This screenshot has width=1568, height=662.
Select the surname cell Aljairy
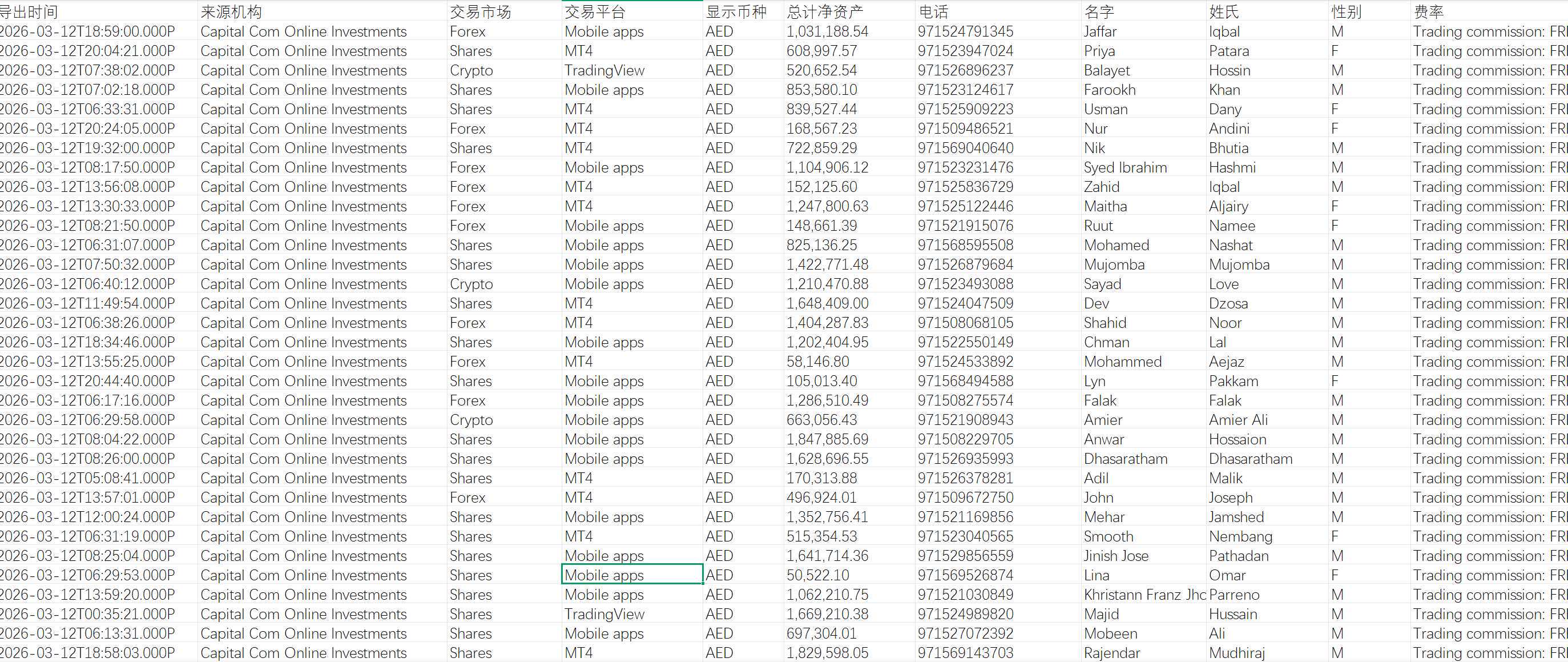(1267, 206)
